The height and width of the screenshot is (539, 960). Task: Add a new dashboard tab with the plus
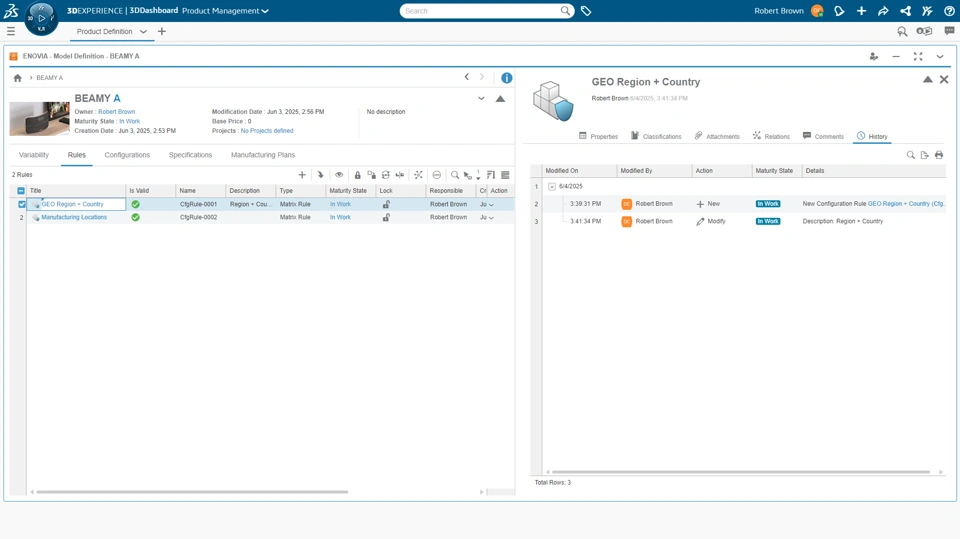pos(162,31)
